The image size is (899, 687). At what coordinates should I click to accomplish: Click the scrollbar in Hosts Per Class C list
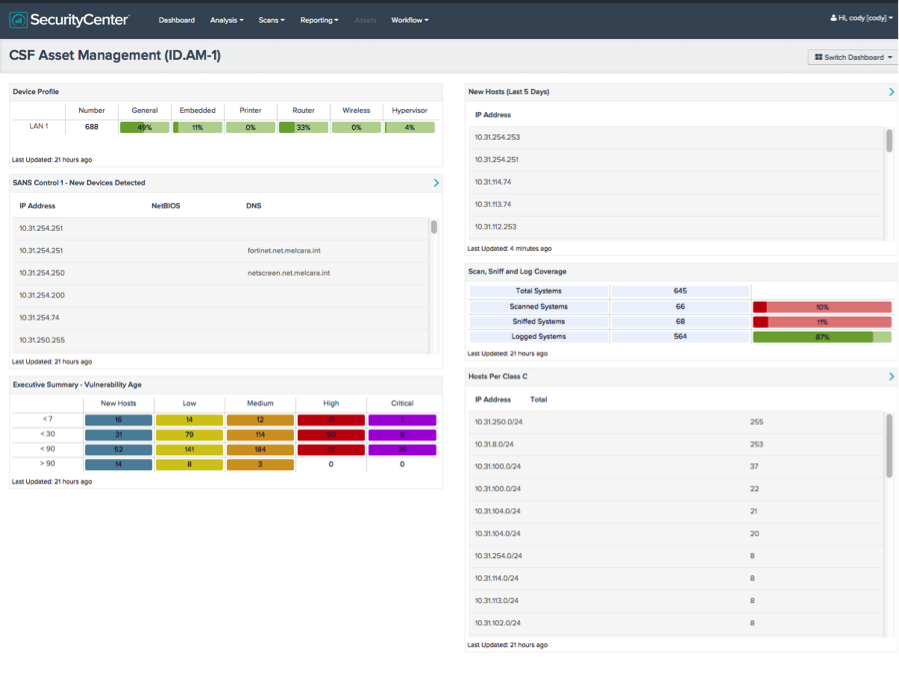tap(889, 446)
